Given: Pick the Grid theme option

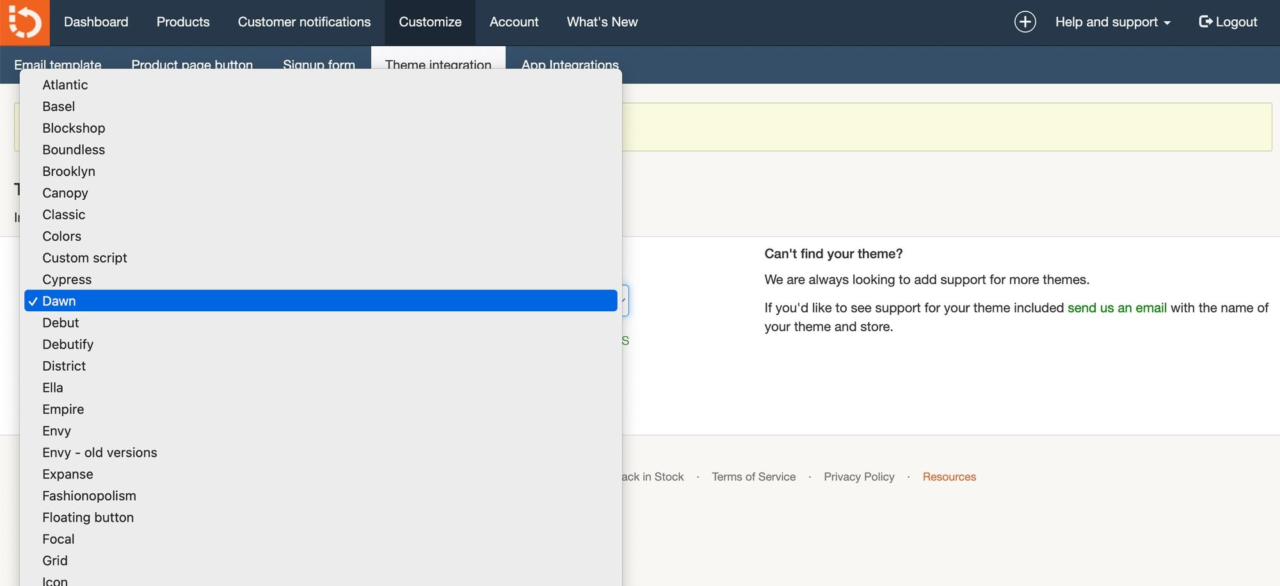Looking at the screenshot, I should coord(321,561).
